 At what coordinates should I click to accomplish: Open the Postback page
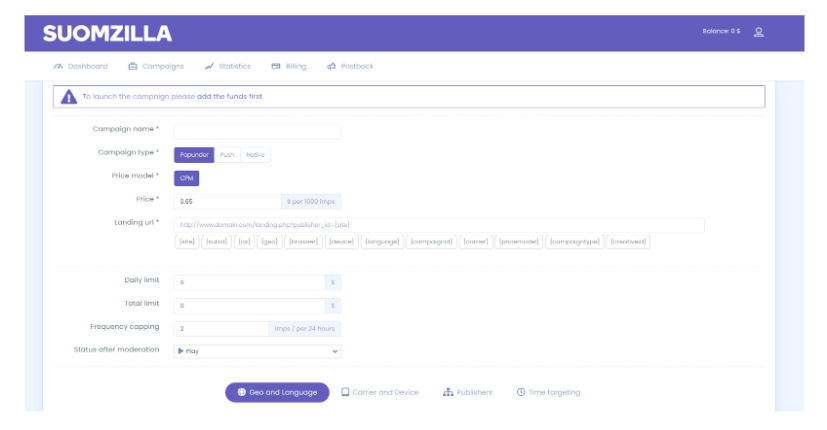pyautogui.click(x=350, y=66)
